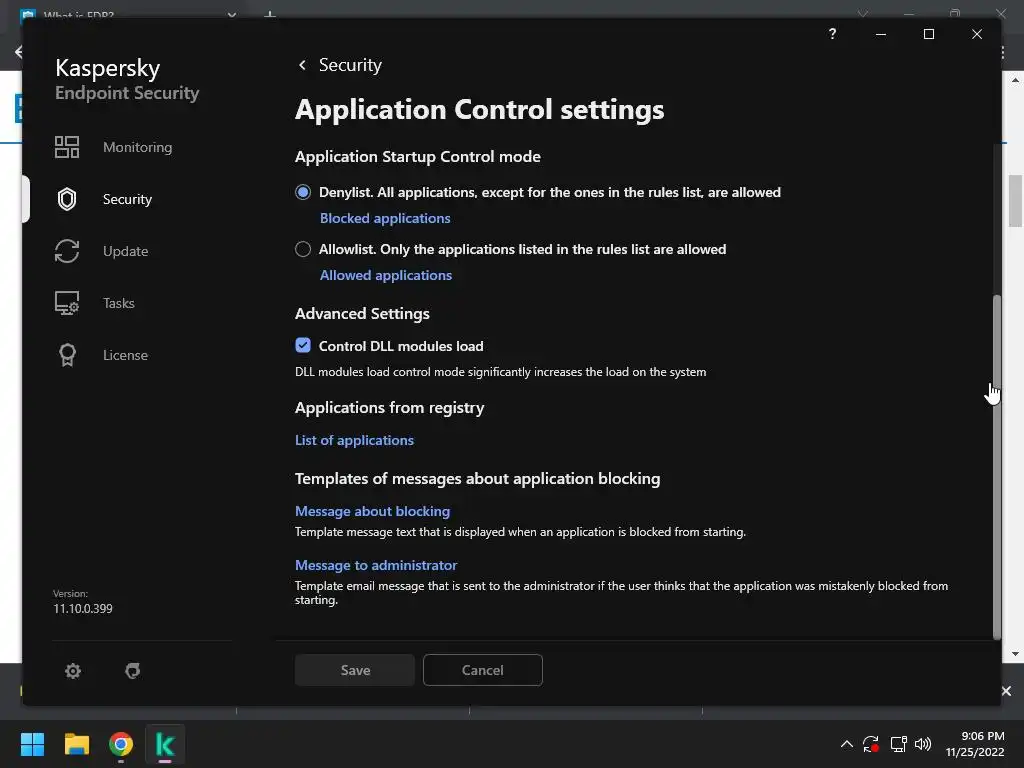The width and height of the screenshot is (1024, 768).
Task: Open the Windows Start menu
Action: (x=32, y=744)
